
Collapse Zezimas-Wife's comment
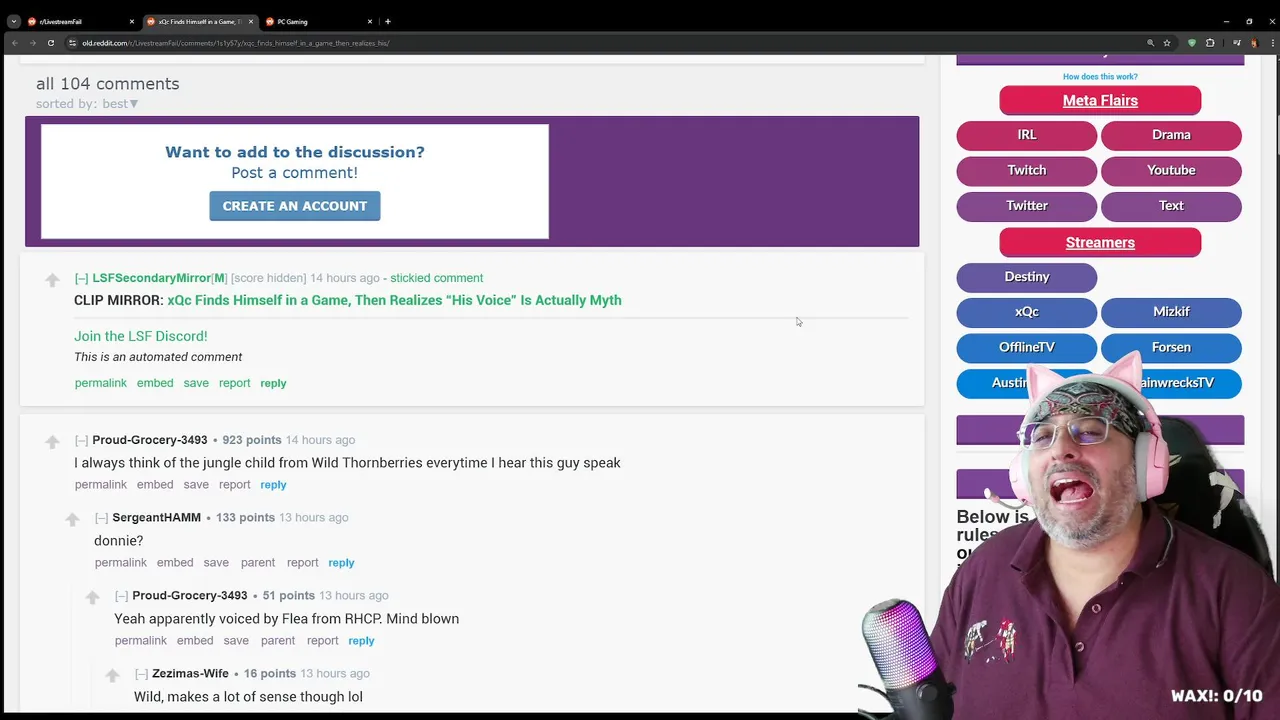[141, 674]
